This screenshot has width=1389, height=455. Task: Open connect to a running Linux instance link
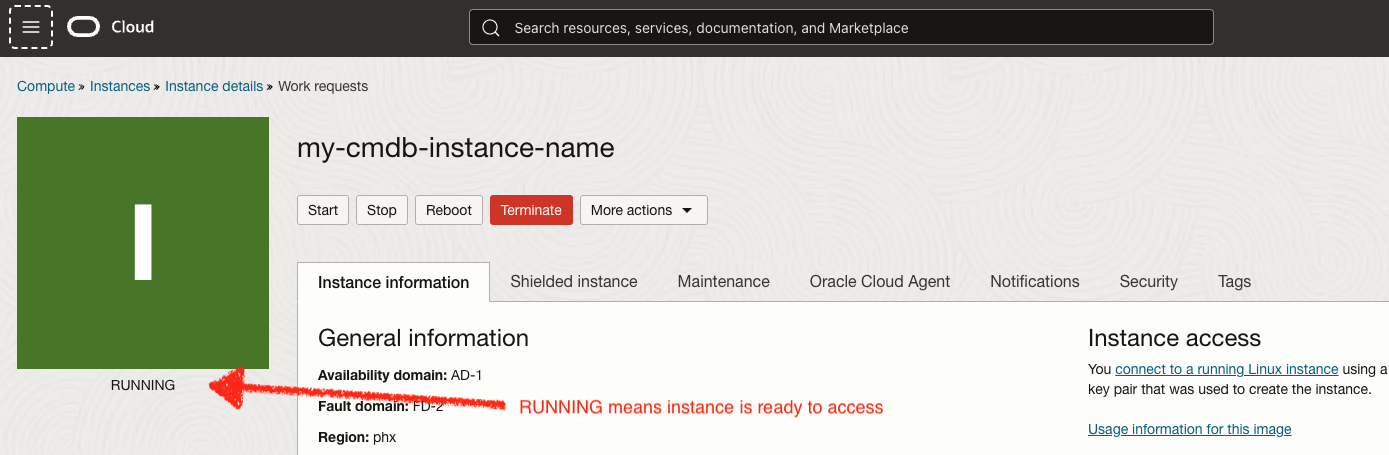1227,369
